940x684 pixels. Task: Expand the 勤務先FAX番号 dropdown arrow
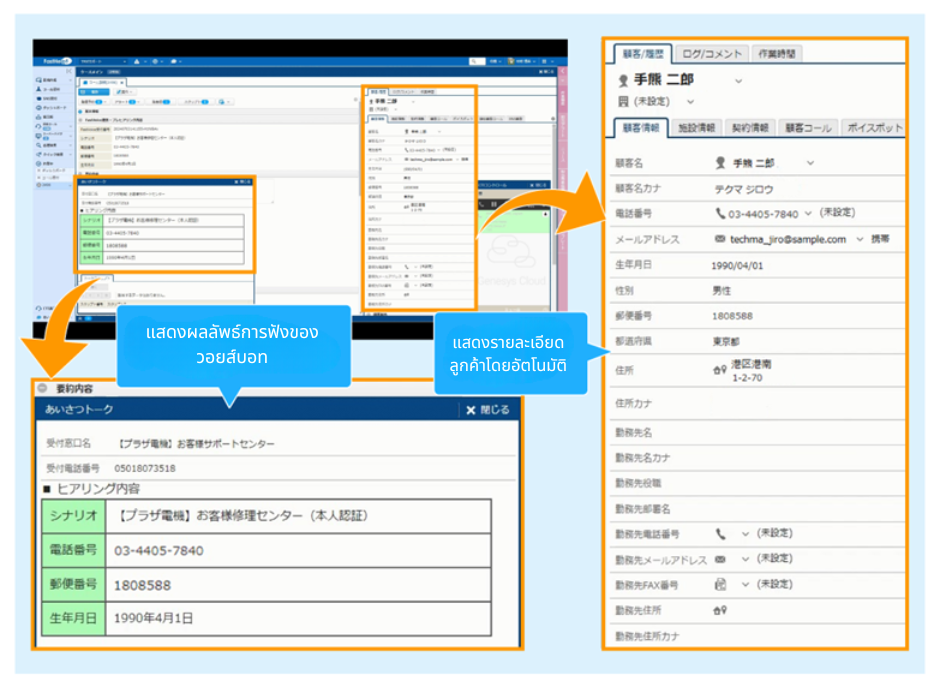pos(745,584)
